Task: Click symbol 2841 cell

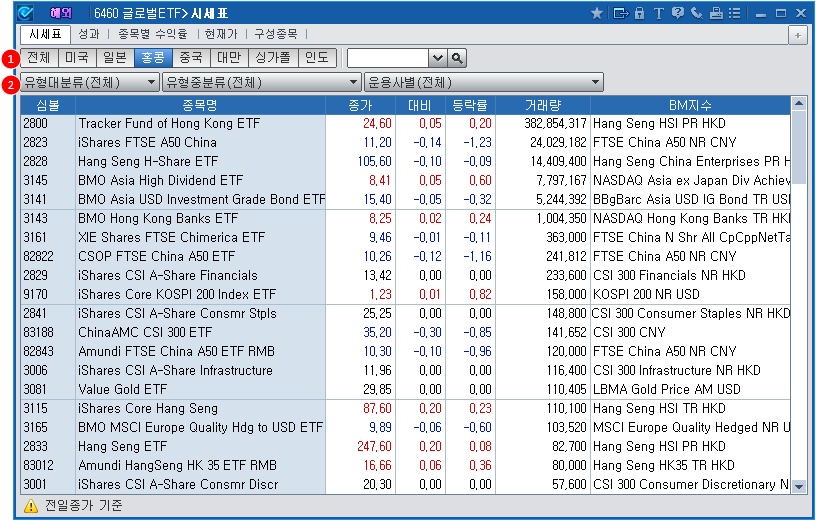Action: [x=48, y=313]
